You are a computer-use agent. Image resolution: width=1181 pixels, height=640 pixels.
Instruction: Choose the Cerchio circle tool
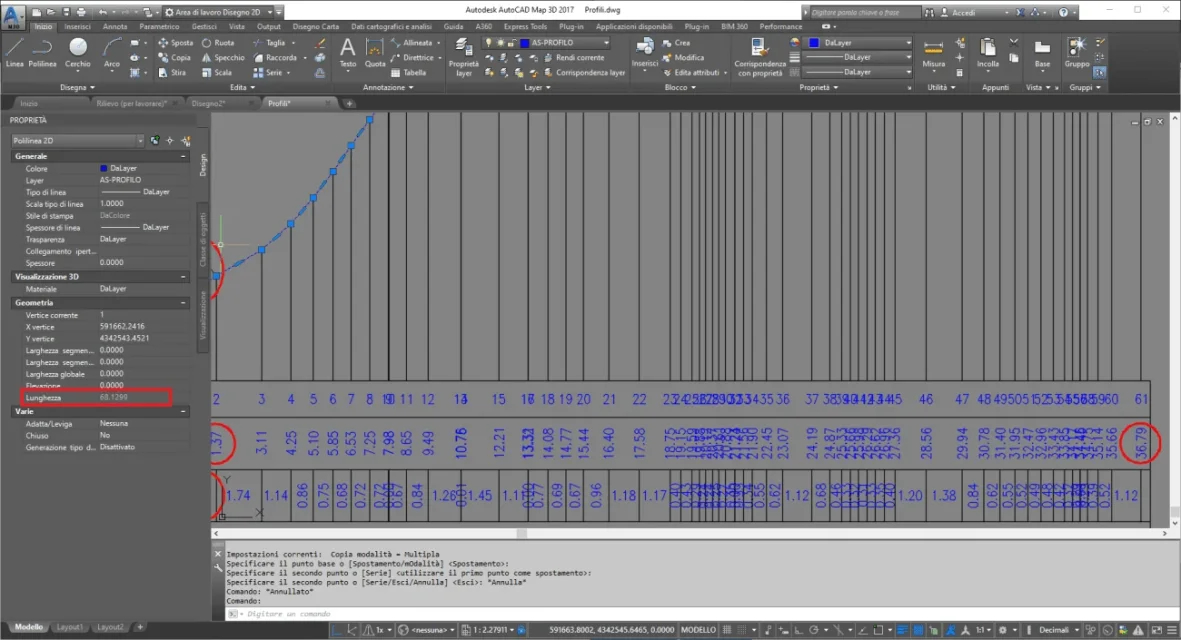pyautogui.click(x=78, y=53)
